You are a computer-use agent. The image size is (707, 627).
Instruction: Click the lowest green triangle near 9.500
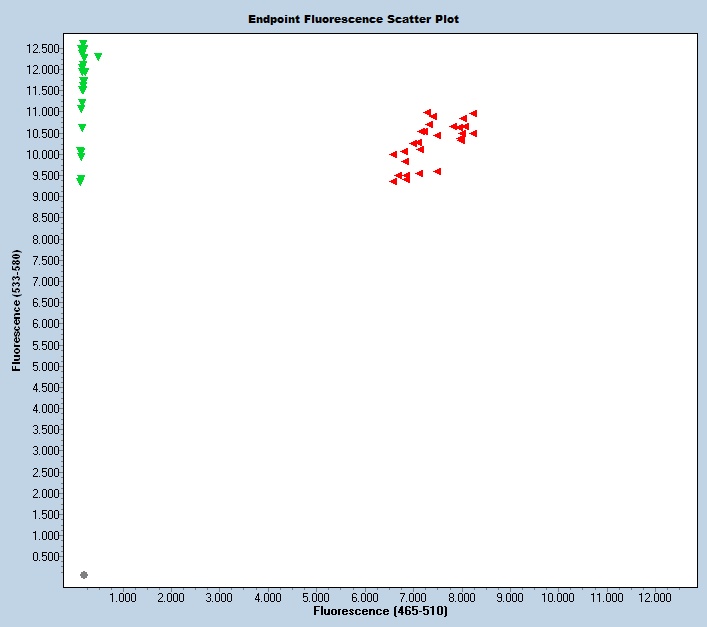(x=80, y=181)
